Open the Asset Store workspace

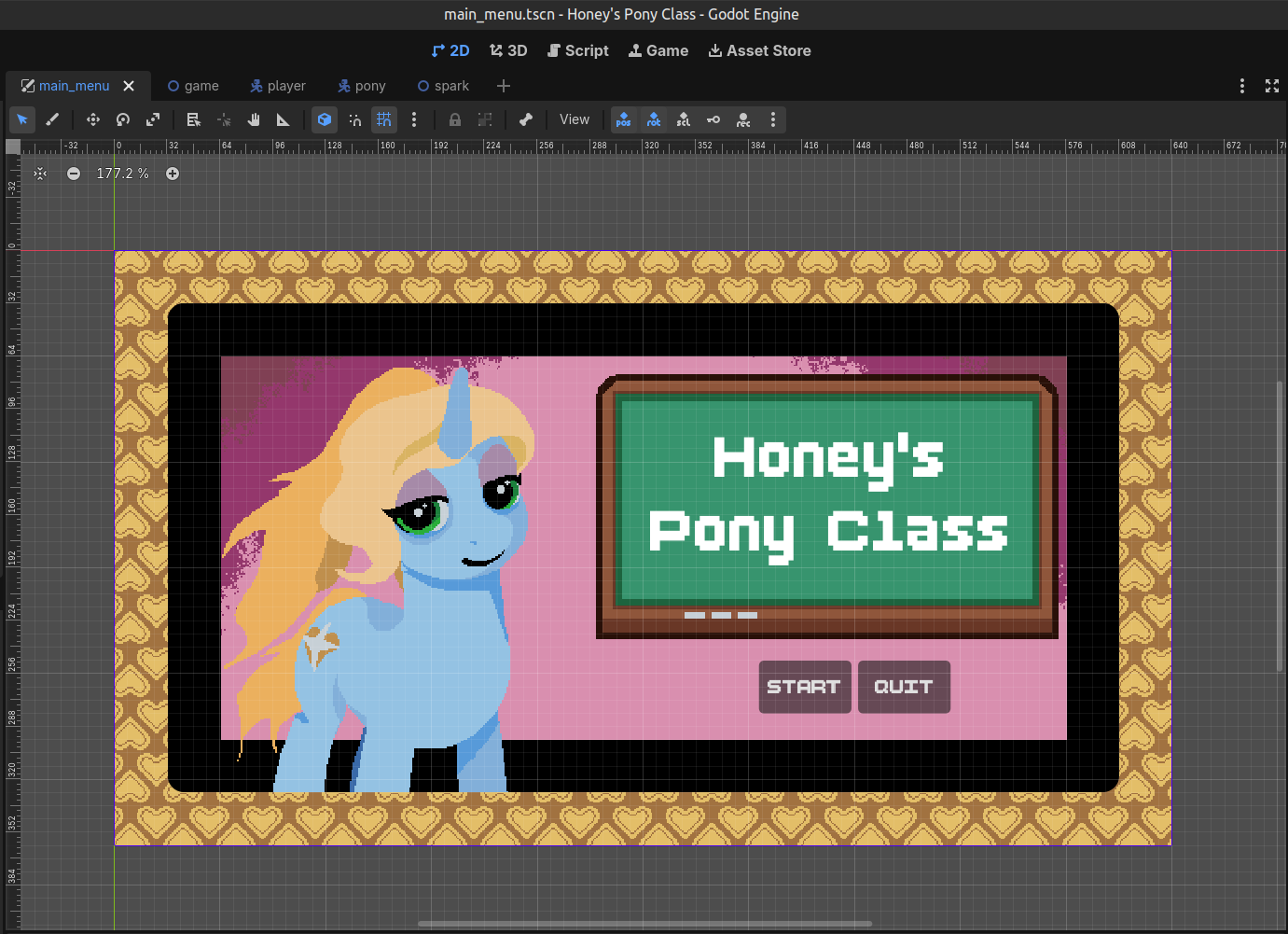point(759,50)
